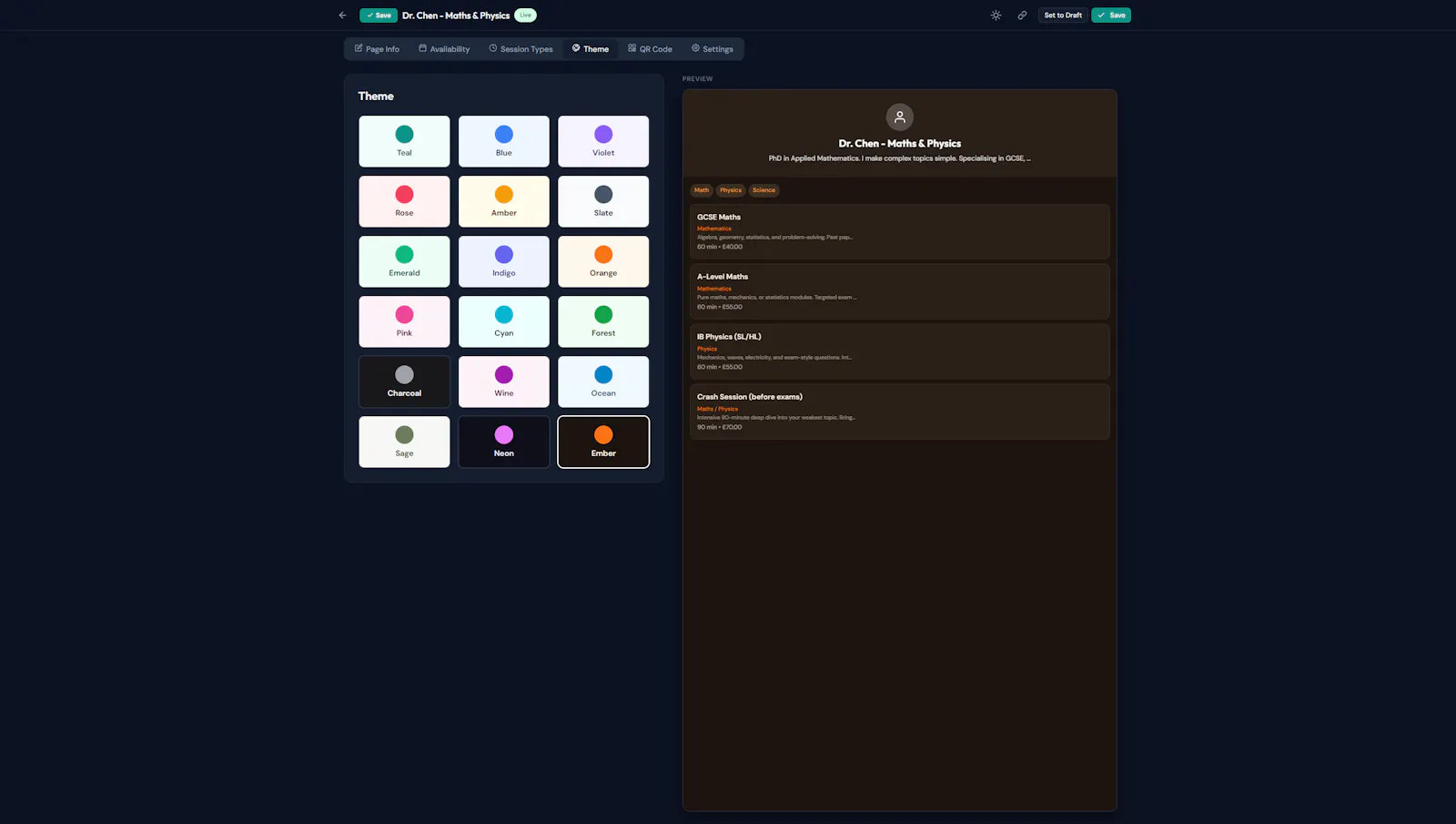Open IB Physics (SL/HL) session card
The image size is (1456, 824).
click(x=899, y=351)
